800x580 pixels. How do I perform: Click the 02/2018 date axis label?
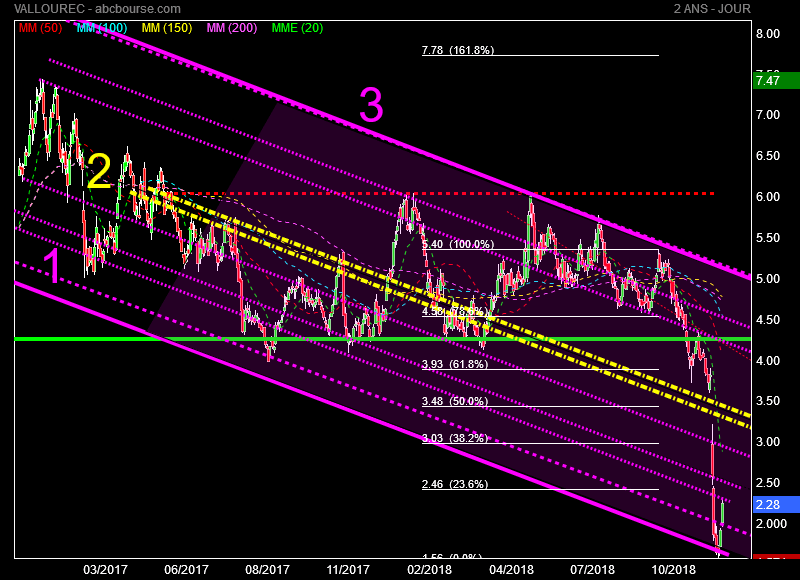tap(429, 569)
